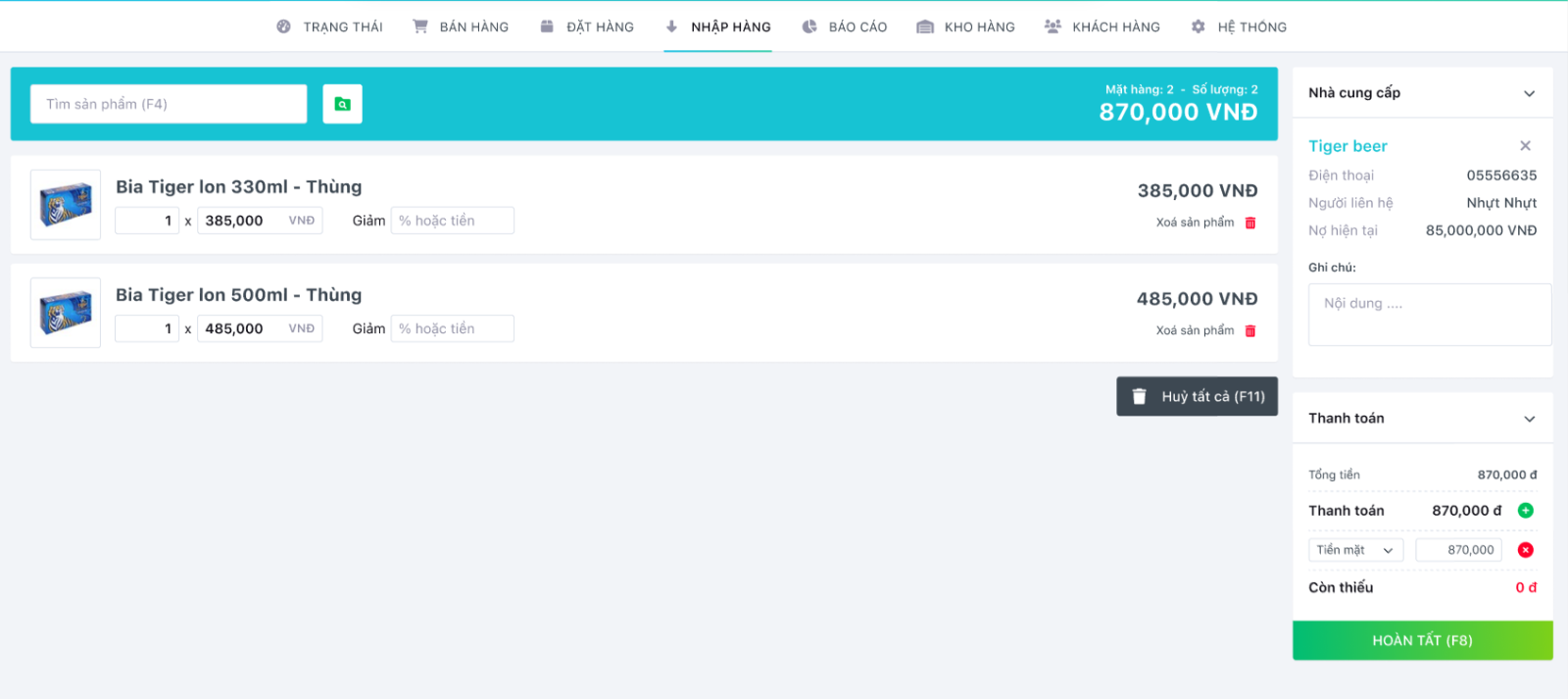Image resolution: width=1568 pixels, height=699 pixels.
Task: Switch to Bán Hàng tab
Action: coord(461,26)
